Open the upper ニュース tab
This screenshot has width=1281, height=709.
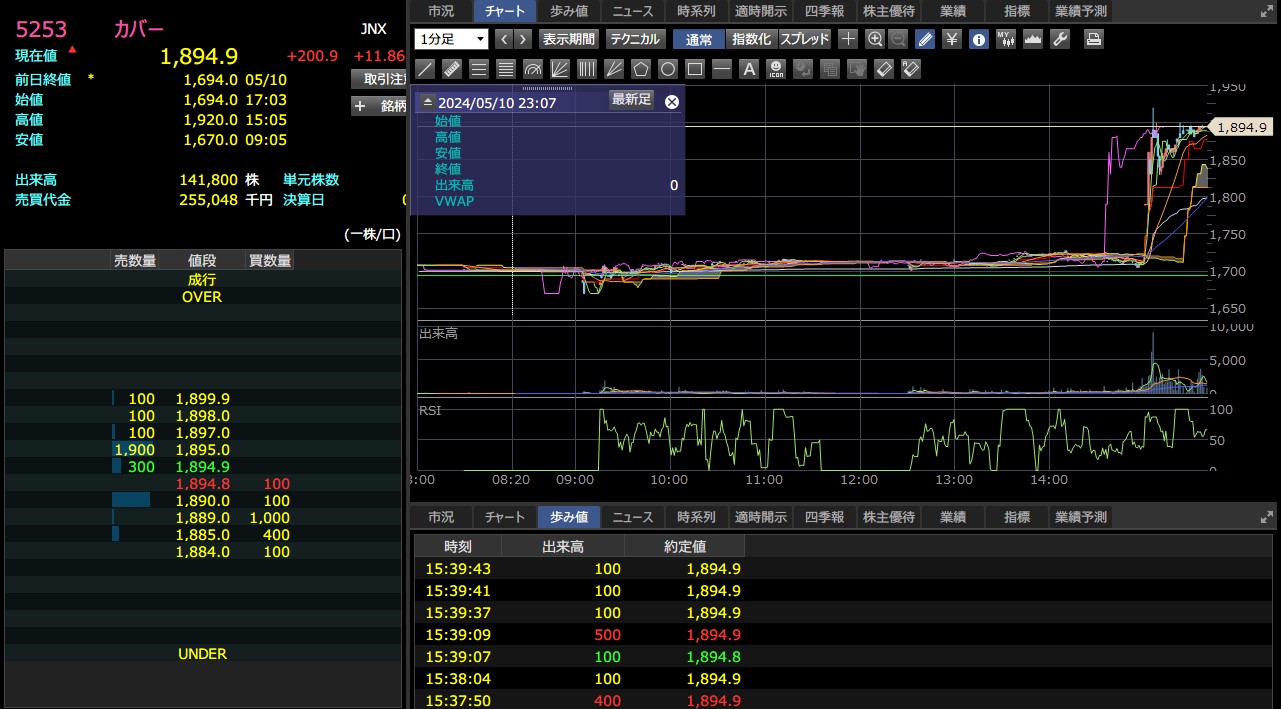[x=633, y=11]
